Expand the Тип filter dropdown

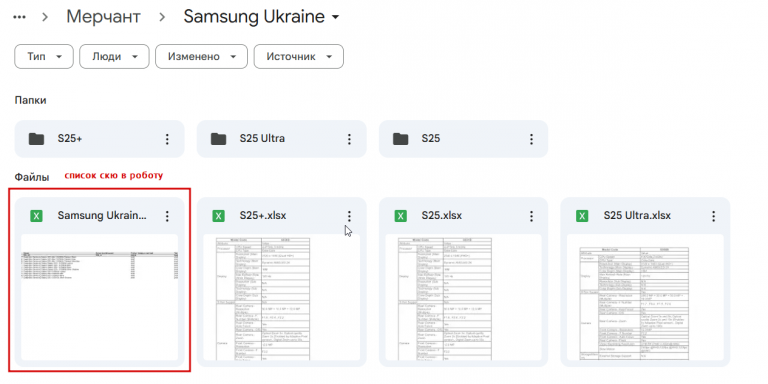(44, 57)
